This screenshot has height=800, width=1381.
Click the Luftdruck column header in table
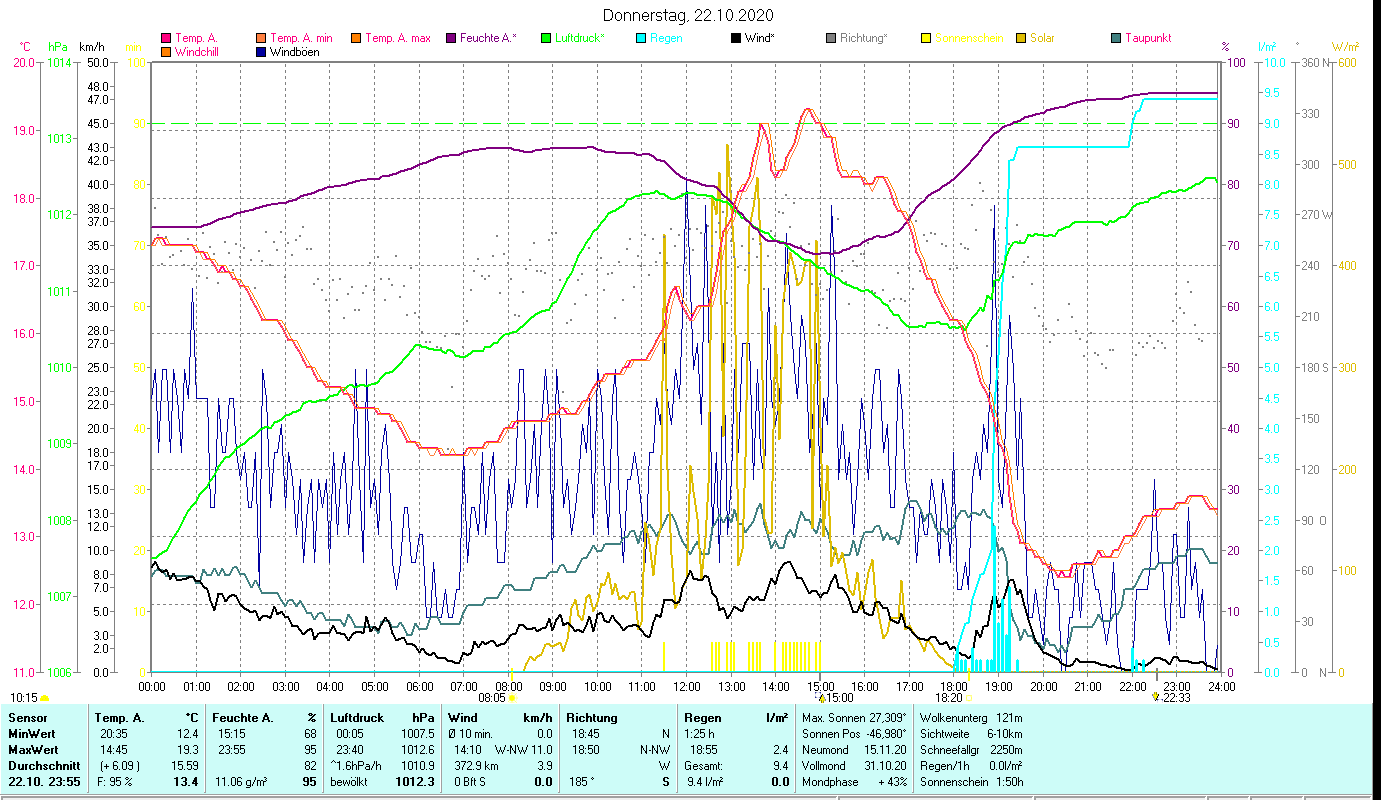pos(358,718)
